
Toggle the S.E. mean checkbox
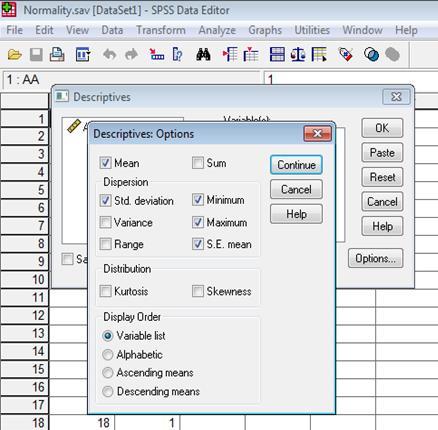pyautogui.click(x=198, y=244)
